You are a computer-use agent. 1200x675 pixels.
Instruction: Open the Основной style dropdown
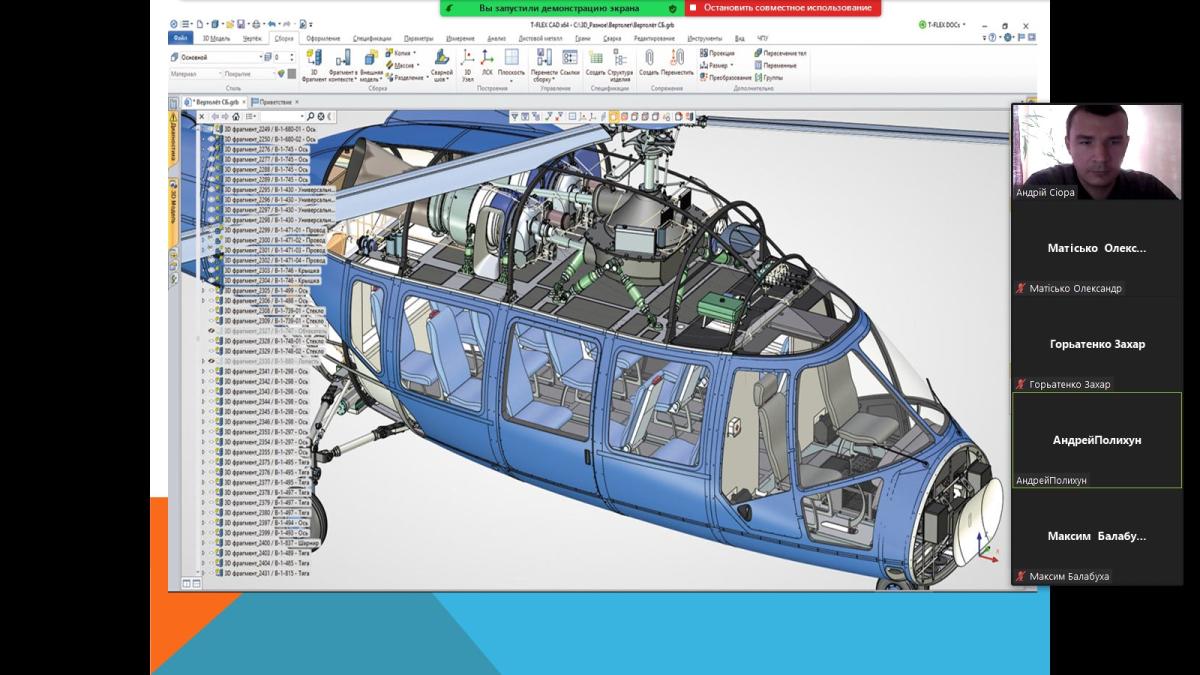[x=263, y=58]
